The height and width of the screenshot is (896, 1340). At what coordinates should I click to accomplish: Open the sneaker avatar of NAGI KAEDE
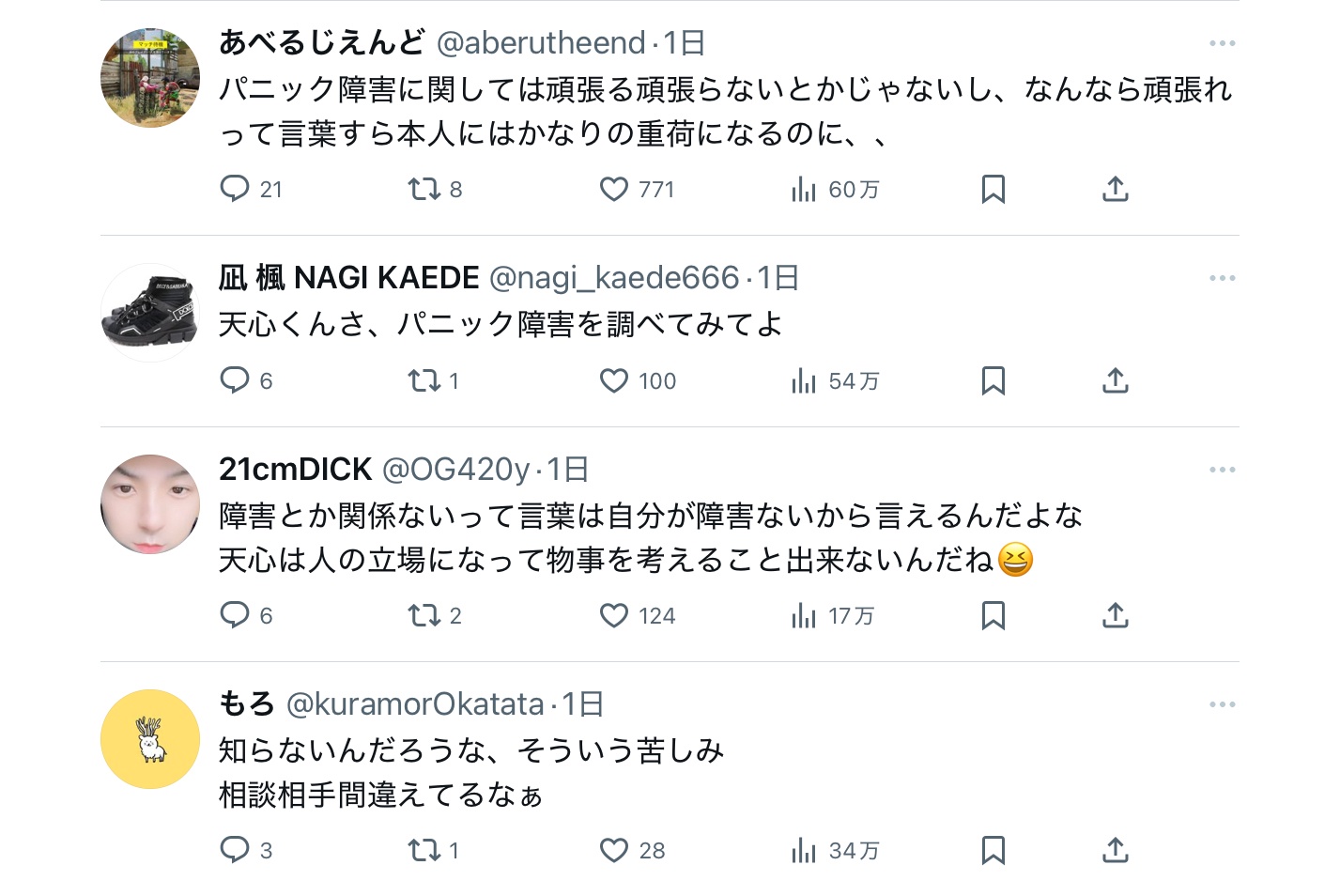150,313
